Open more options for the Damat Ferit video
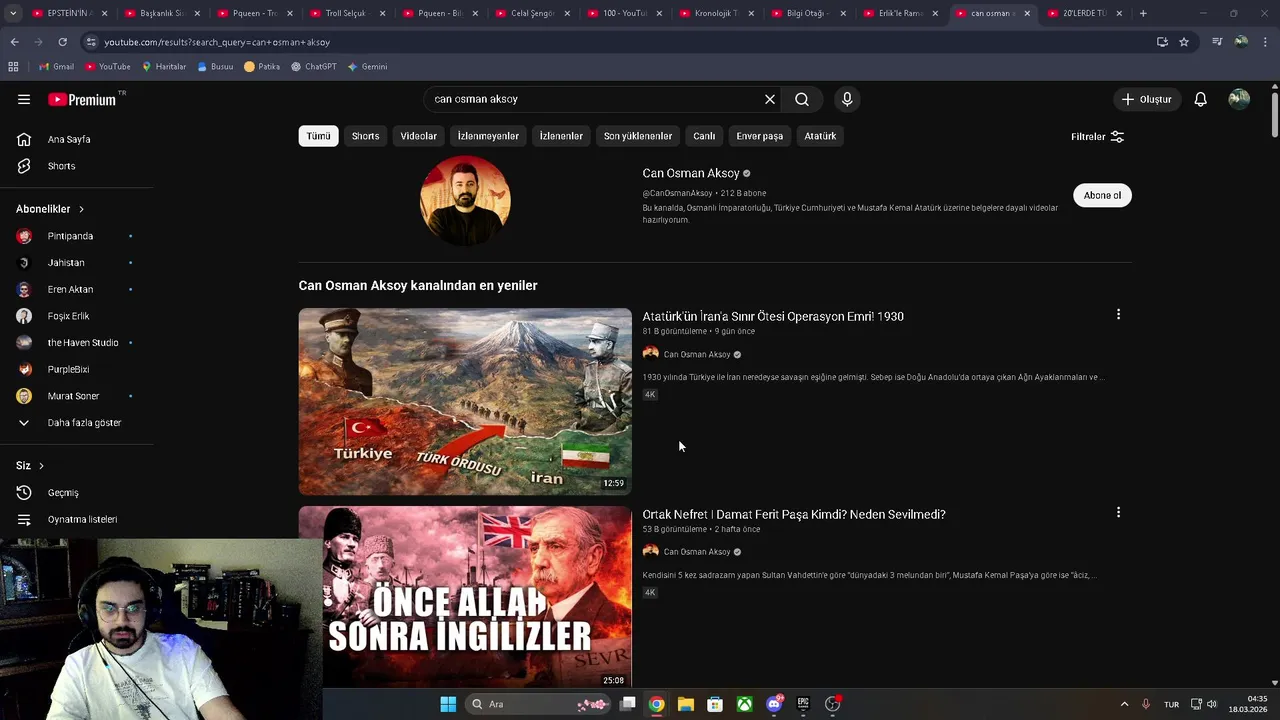This screenshot has width=1280, height=720. coord(1118,512)
